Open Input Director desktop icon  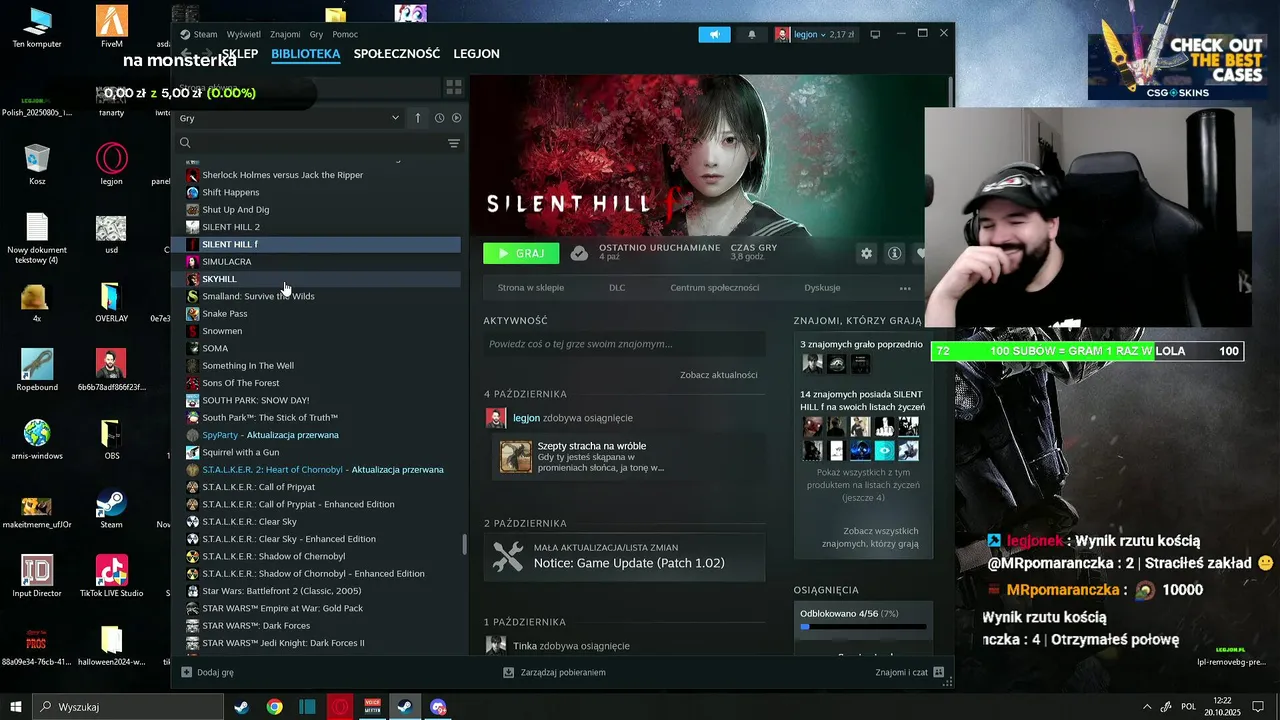coord(37,577)
